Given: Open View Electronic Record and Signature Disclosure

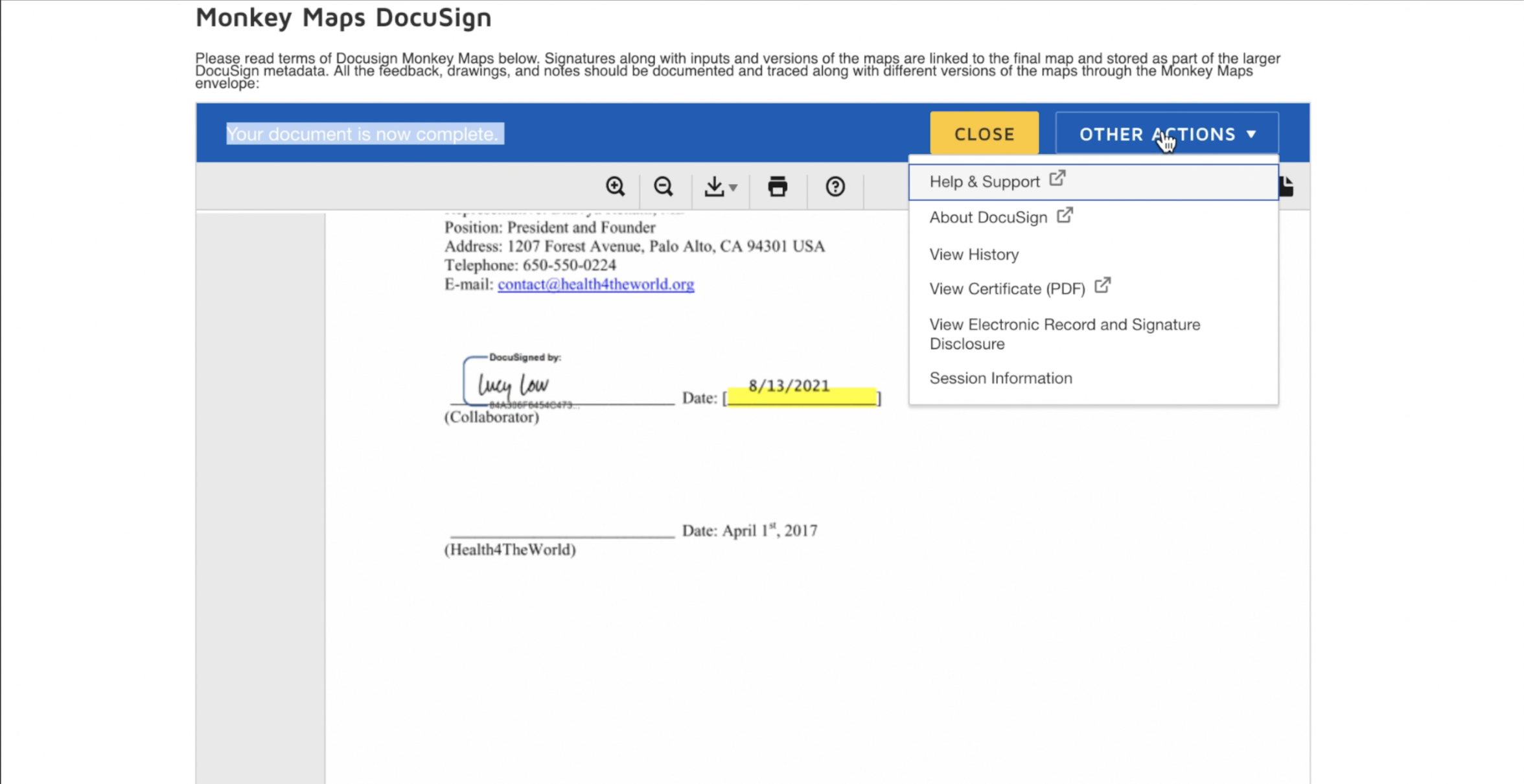Looking at the screenshot, I should point(1064,334).
